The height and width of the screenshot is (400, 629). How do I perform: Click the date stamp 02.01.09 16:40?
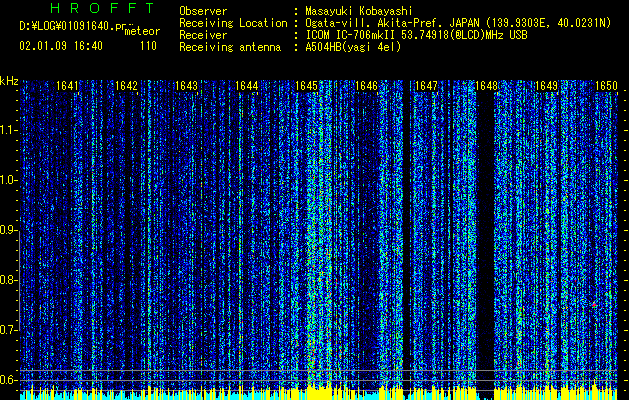tap(61, 46)
